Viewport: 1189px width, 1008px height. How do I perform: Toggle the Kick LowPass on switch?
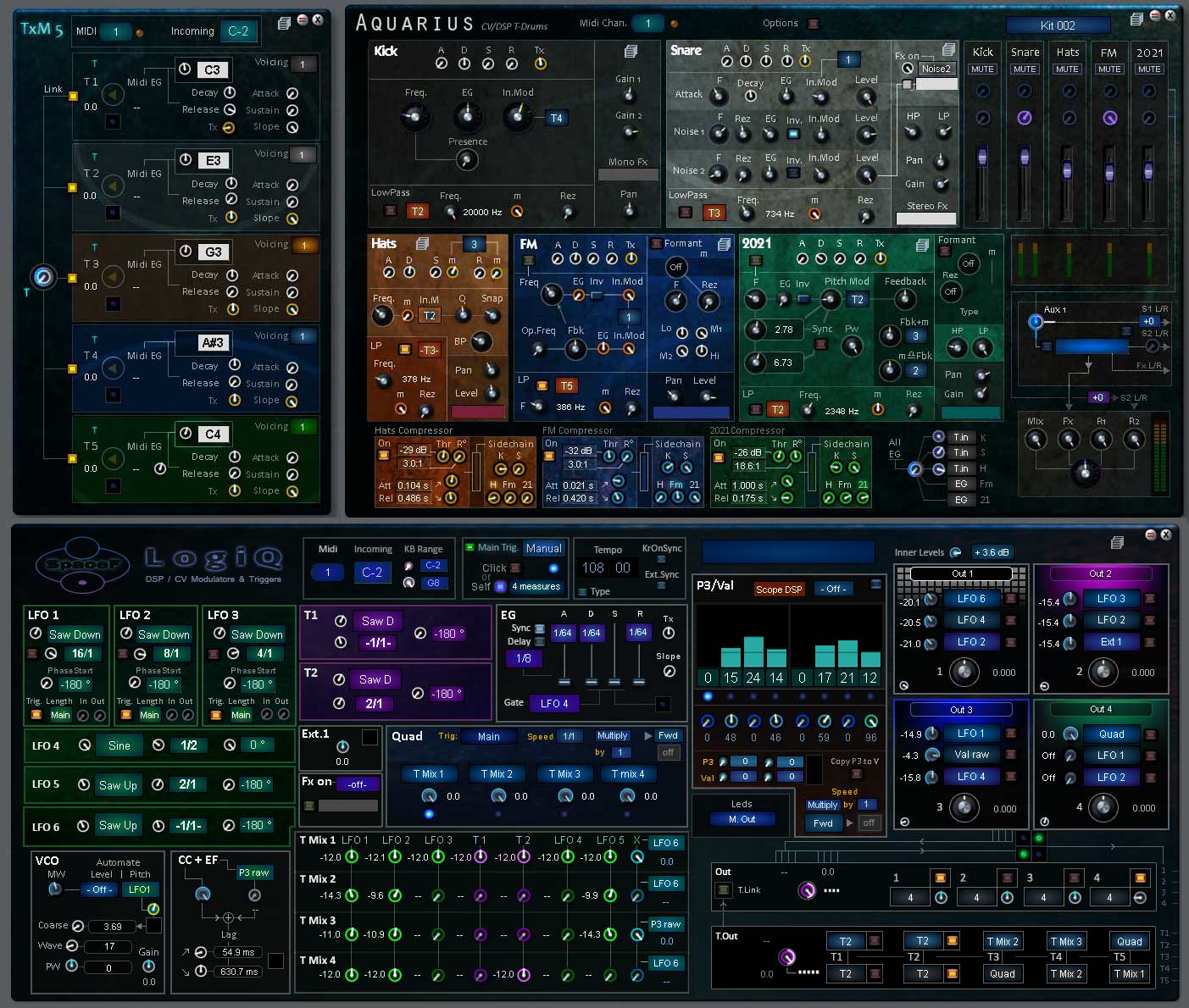(391, 210)
